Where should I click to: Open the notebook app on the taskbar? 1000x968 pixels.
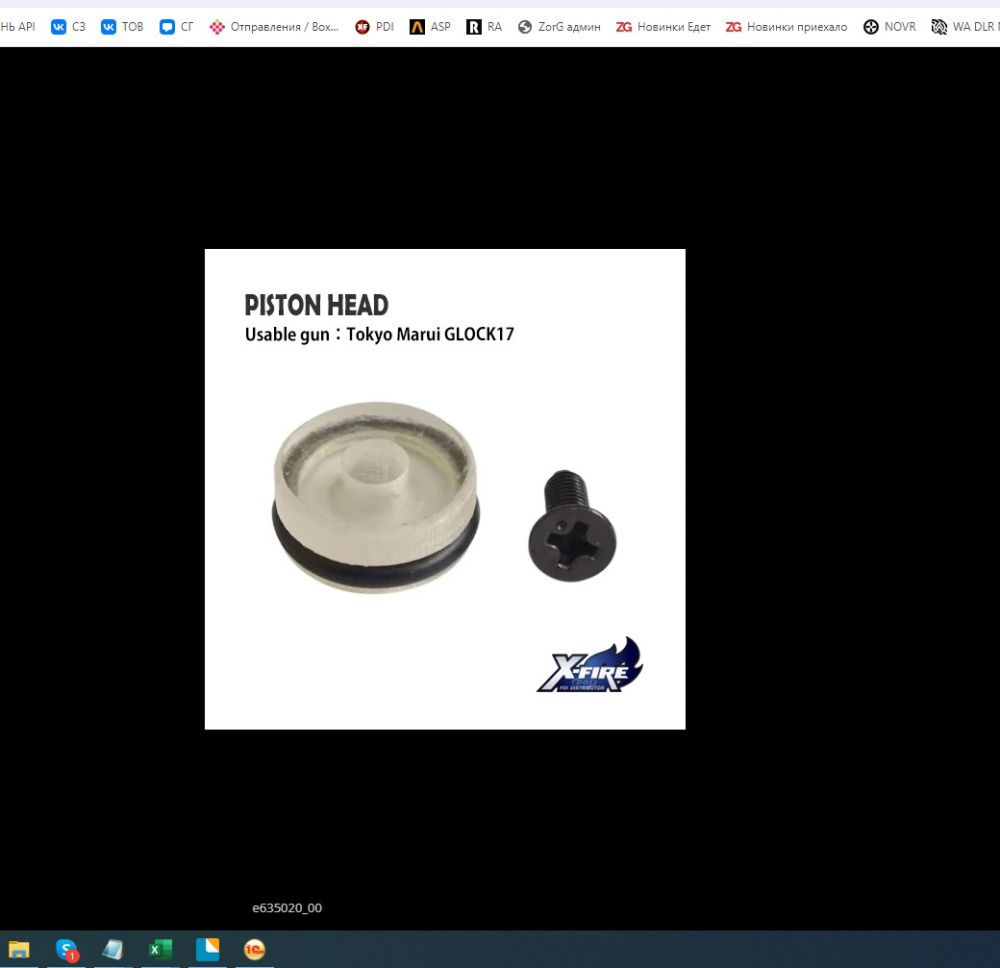coord(113,950)
